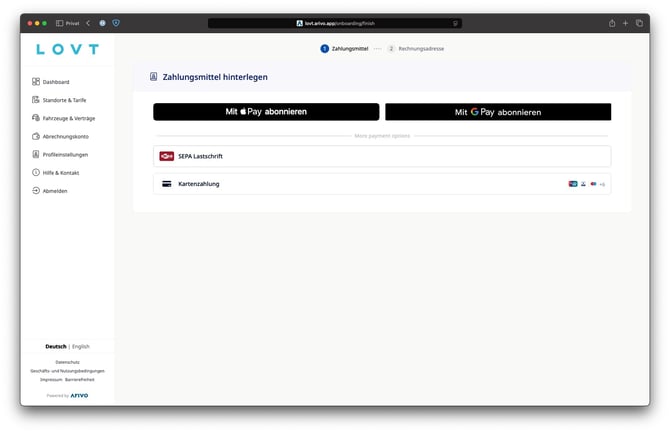The image size is (670, 433).
Task: Click the Fahrzeuge & Verträge car icon
Action: tap(36, 118)
